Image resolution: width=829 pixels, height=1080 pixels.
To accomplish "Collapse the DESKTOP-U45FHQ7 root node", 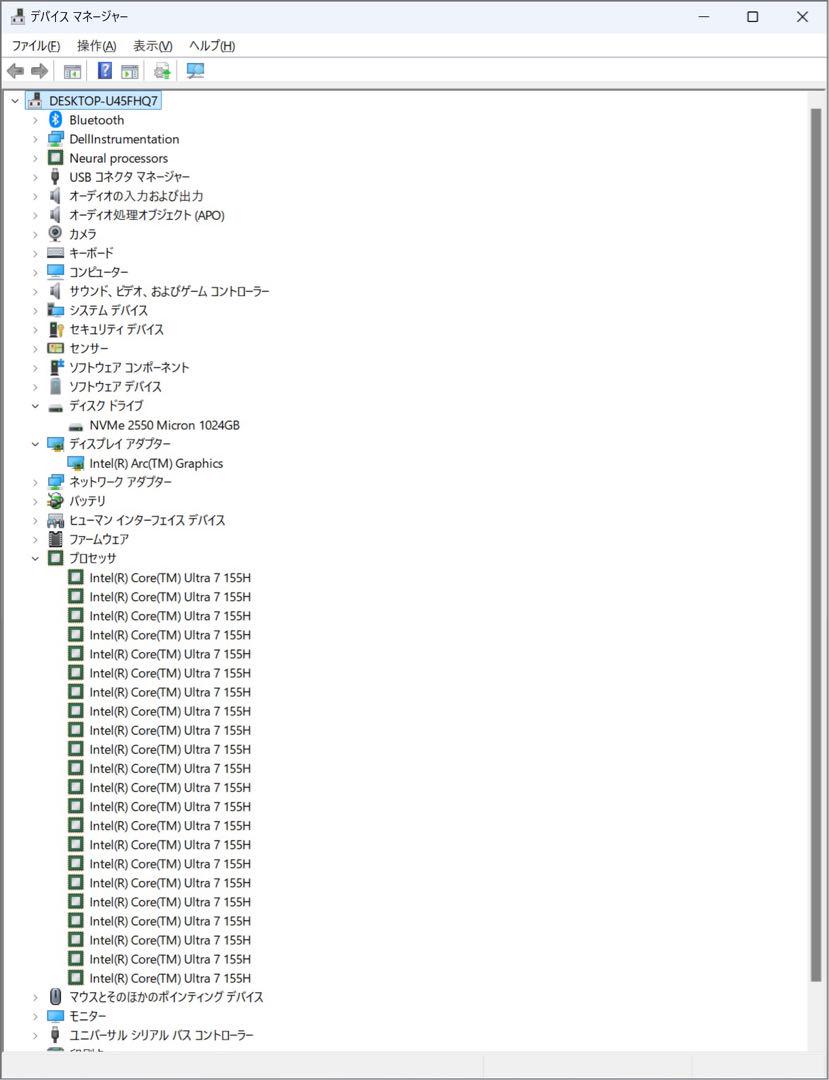I will (15, 101).
